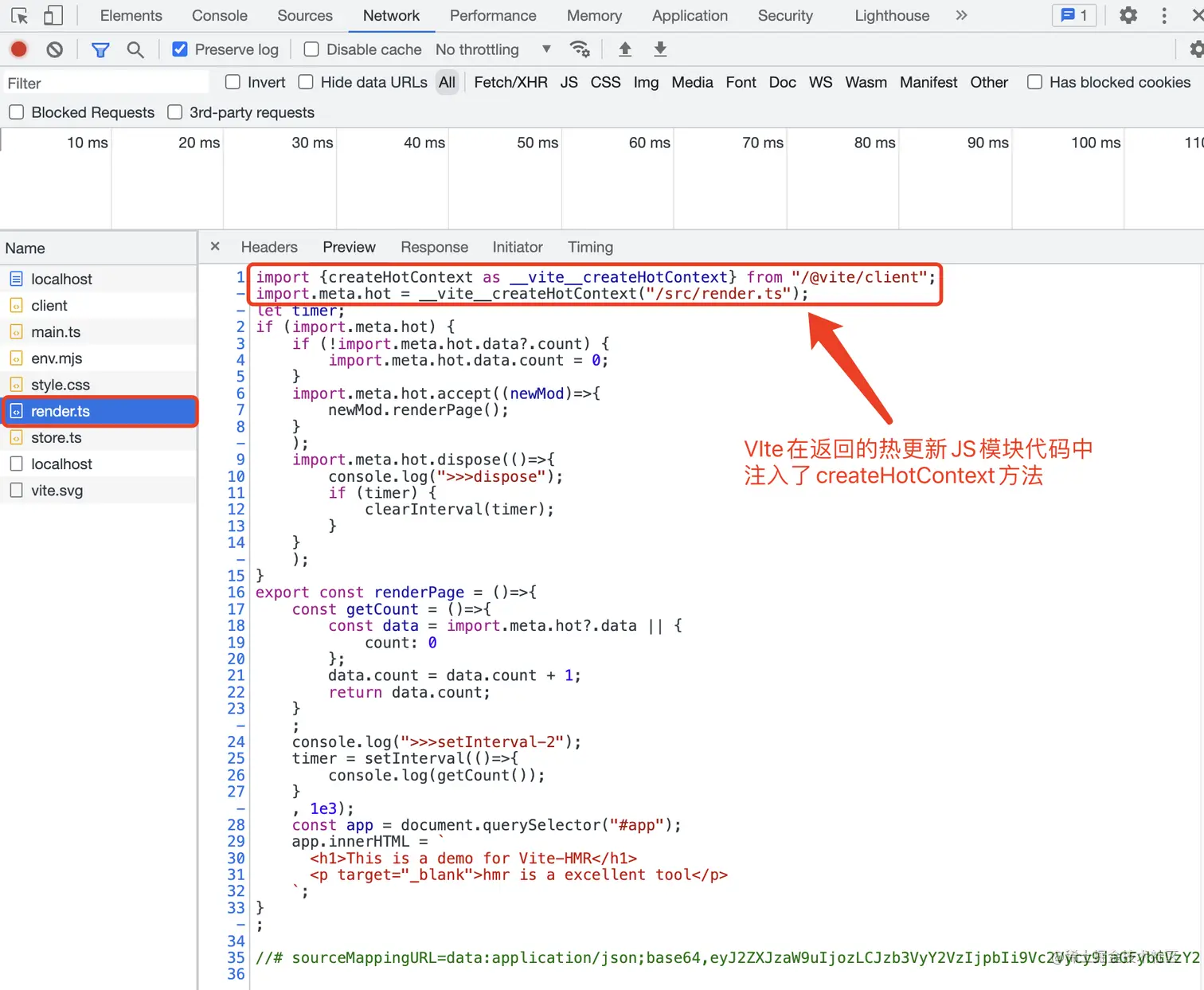Filter requests by Font
This screenshot has width=1204, height=990.
(x=741, y=82)
